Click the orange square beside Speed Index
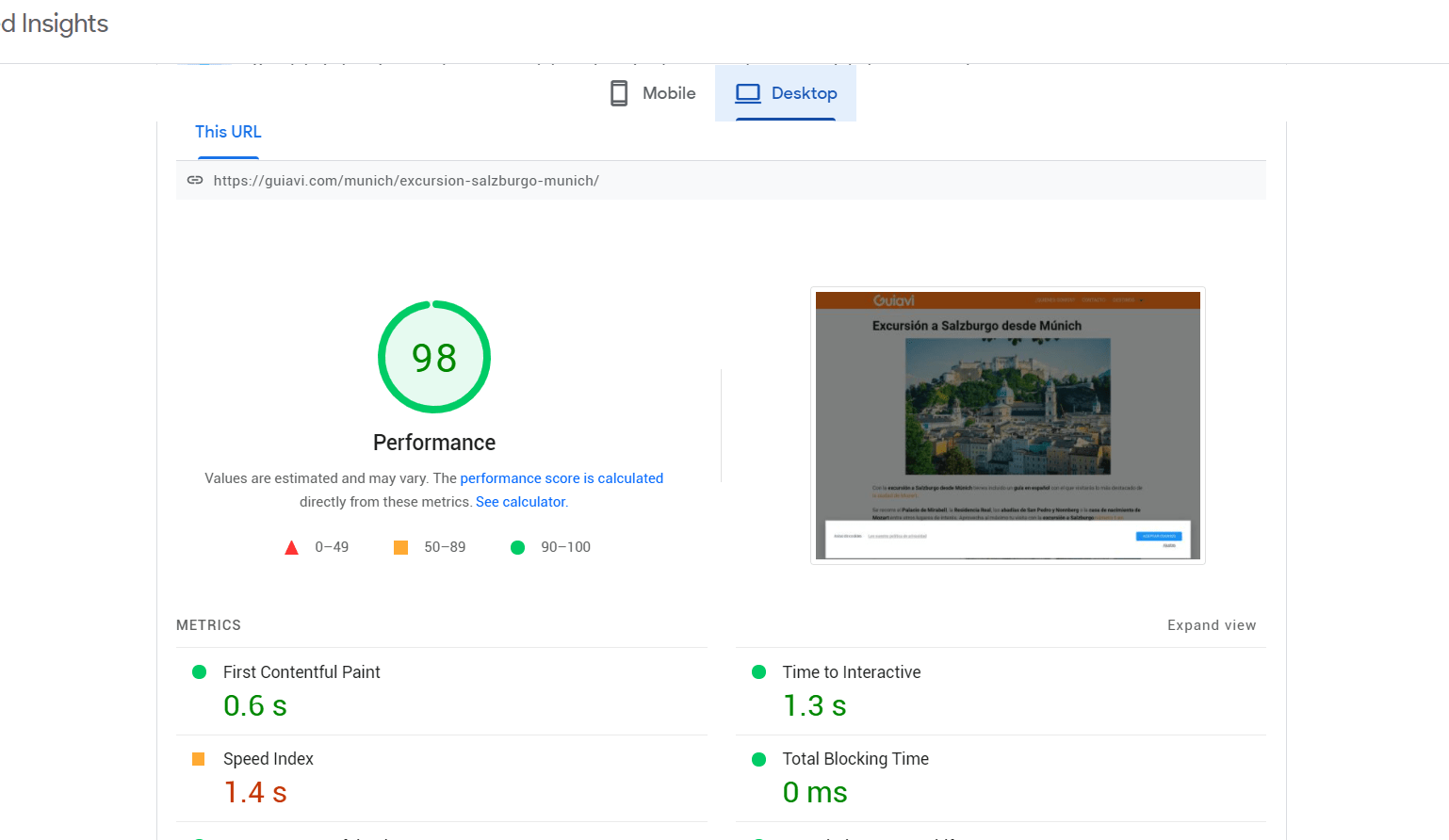This screenshot has width=1449, height=840. tap(199, 759)
